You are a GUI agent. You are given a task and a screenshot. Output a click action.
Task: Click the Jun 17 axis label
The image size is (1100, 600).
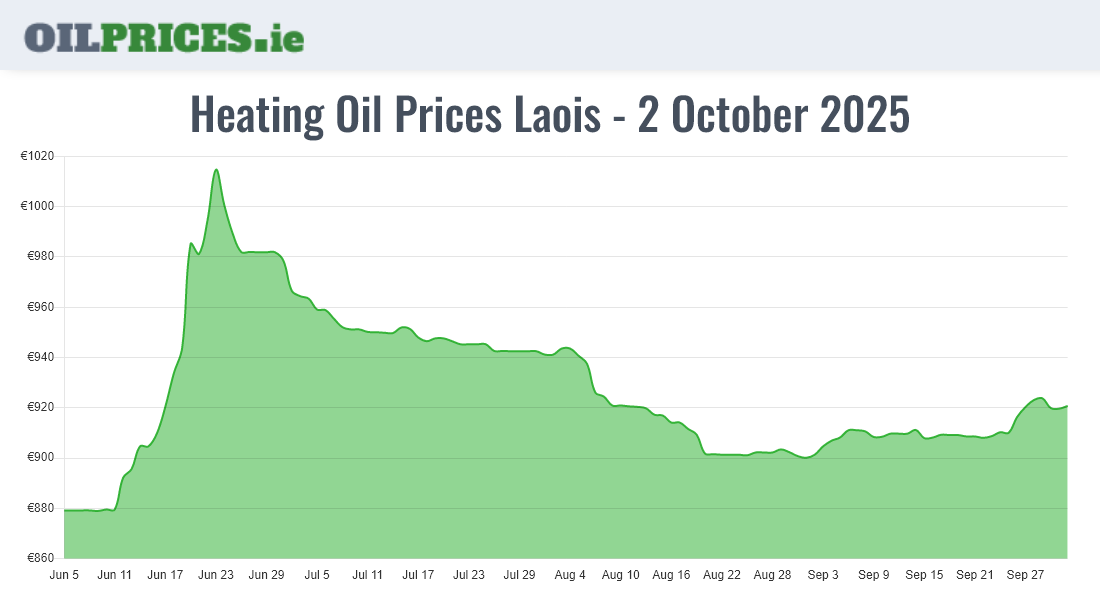click(165, 575)
